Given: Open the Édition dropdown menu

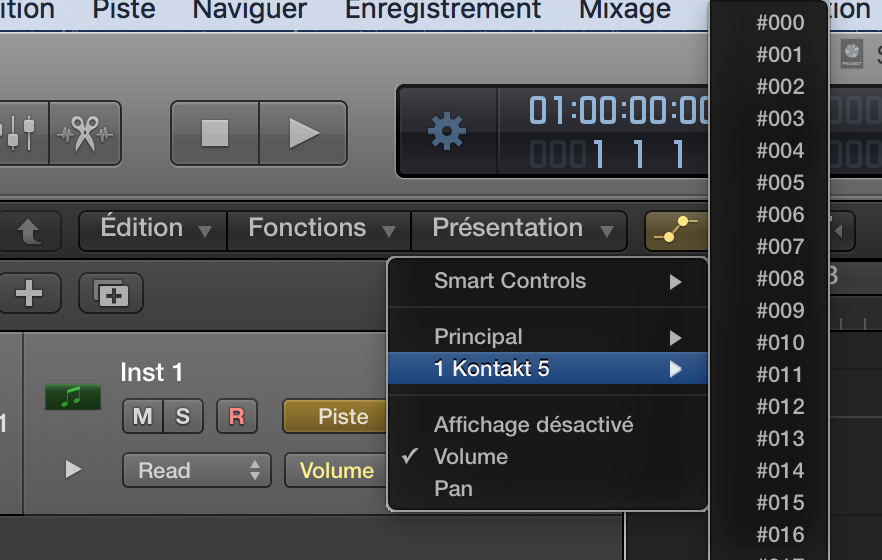Looking at the screenshot, I should point(153,229).
